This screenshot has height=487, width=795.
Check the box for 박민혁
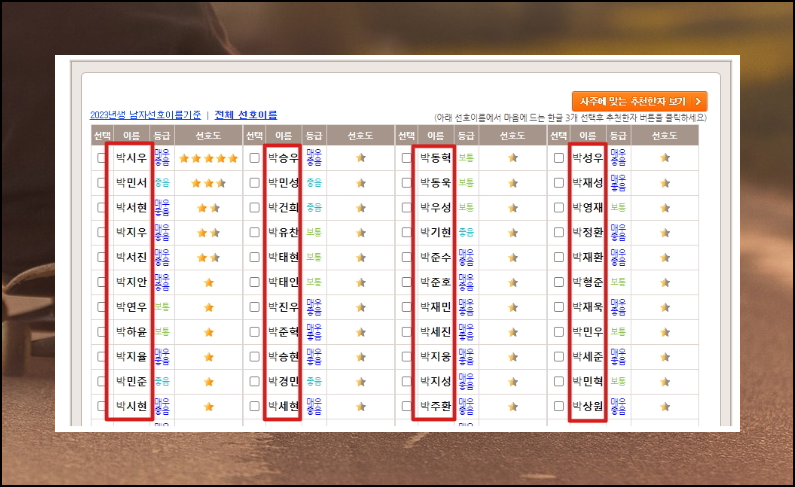tap(559, 382)
